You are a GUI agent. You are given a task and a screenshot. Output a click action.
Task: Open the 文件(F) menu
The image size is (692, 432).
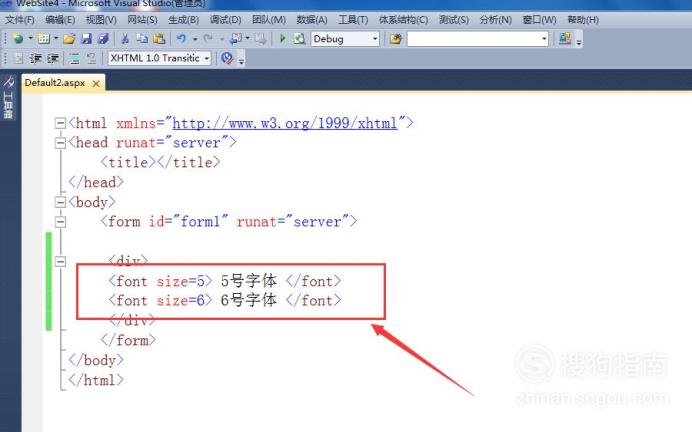(19, 20)
